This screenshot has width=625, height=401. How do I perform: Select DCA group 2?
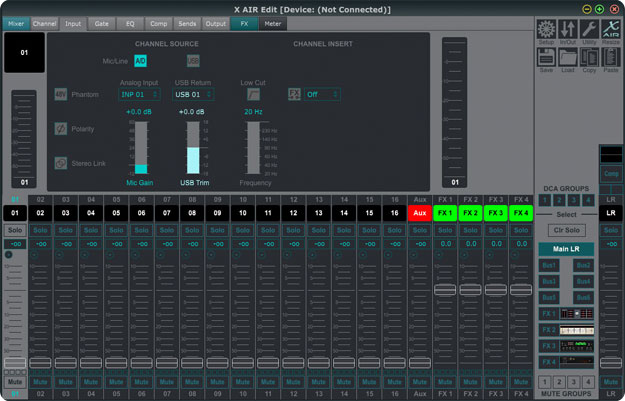pyautogui.click(x=559, y=200)
